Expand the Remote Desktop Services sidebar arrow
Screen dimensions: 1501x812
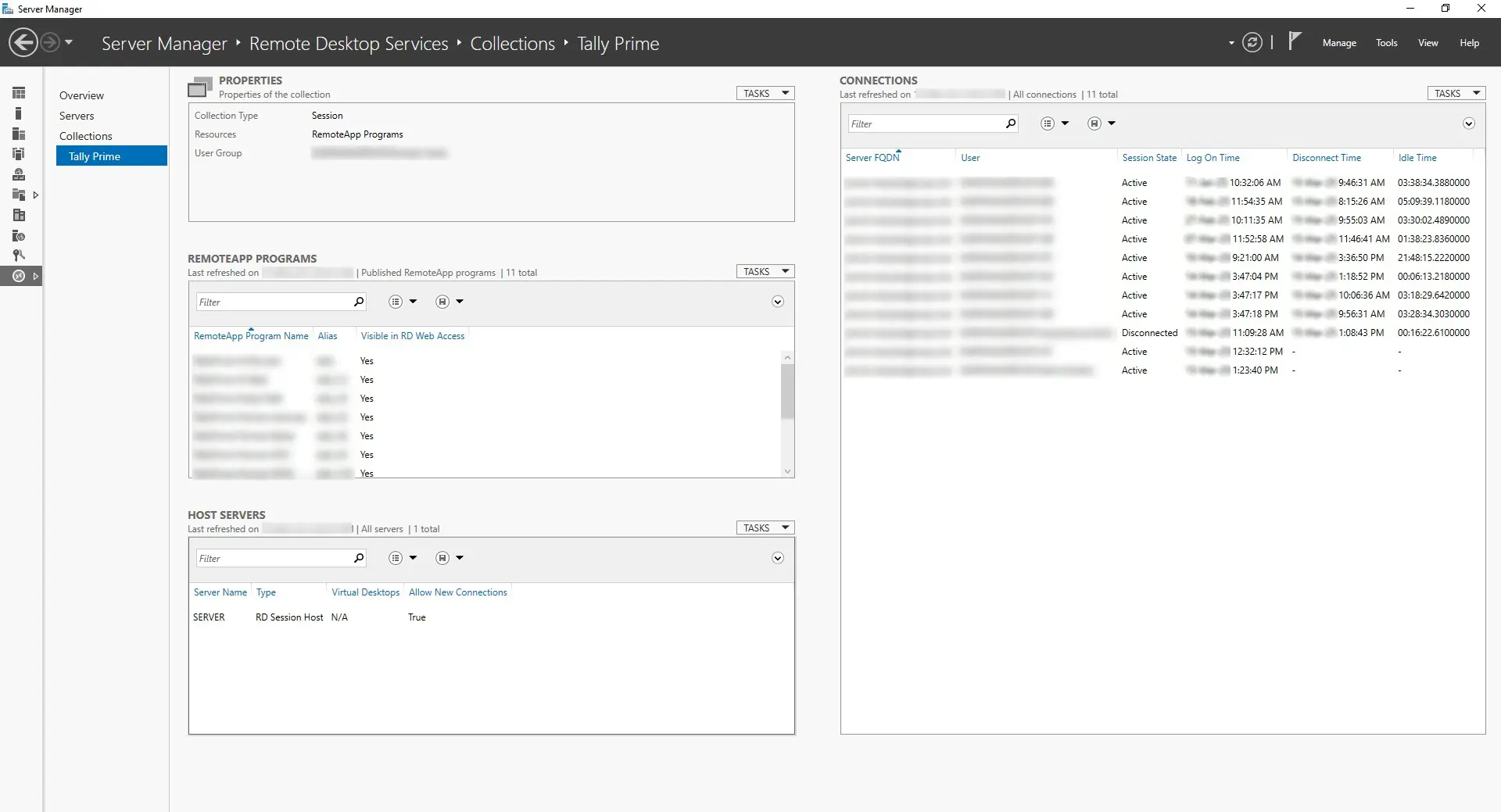click(36, 277)
